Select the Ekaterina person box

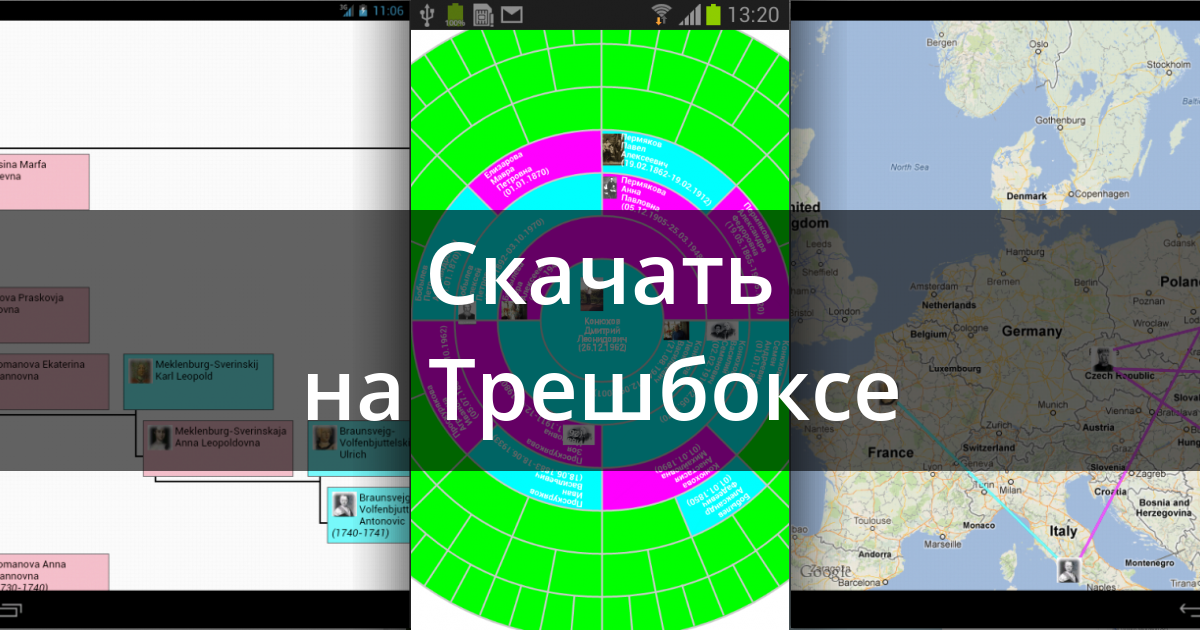[x=55, y=381]
